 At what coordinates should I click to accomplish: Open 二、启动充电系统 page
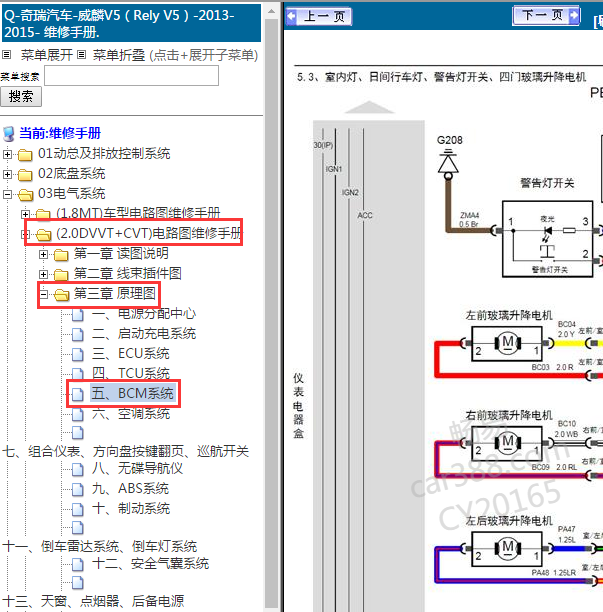point(144,334)
